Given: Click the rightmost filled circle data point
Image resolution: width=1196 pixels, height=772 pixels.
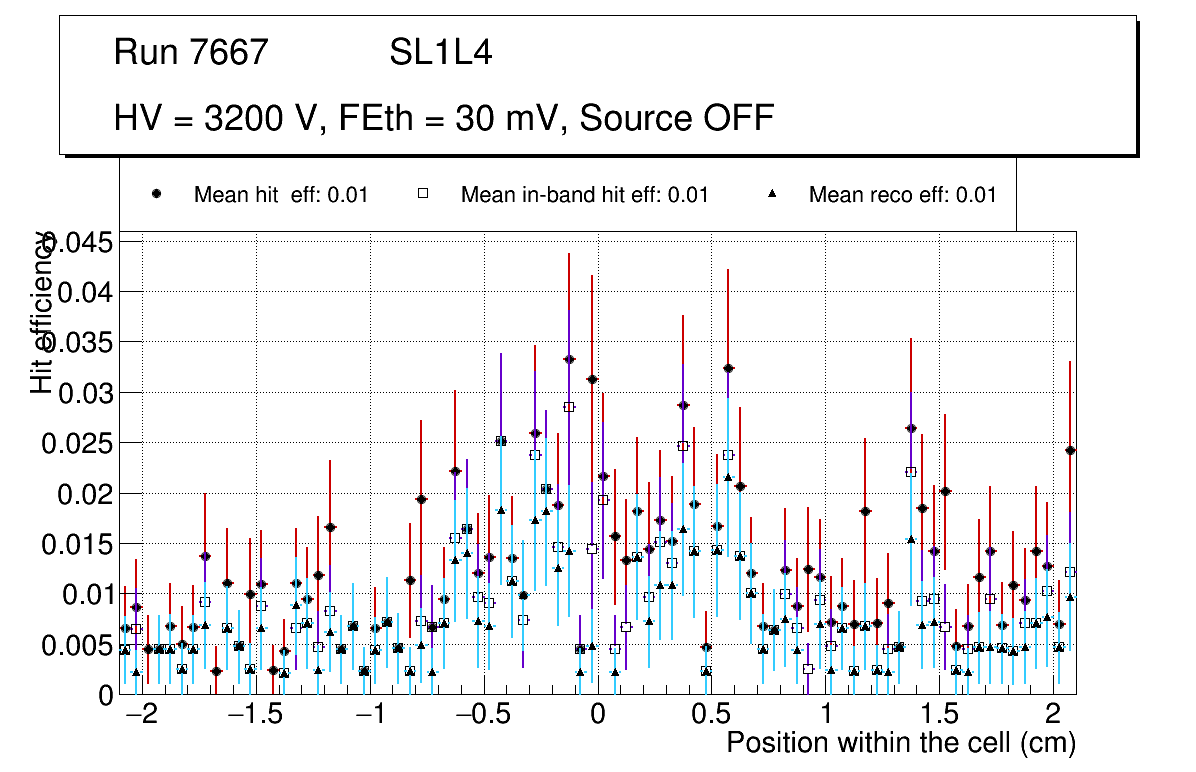Looking at the screenshot, I should click(1070, 450).
